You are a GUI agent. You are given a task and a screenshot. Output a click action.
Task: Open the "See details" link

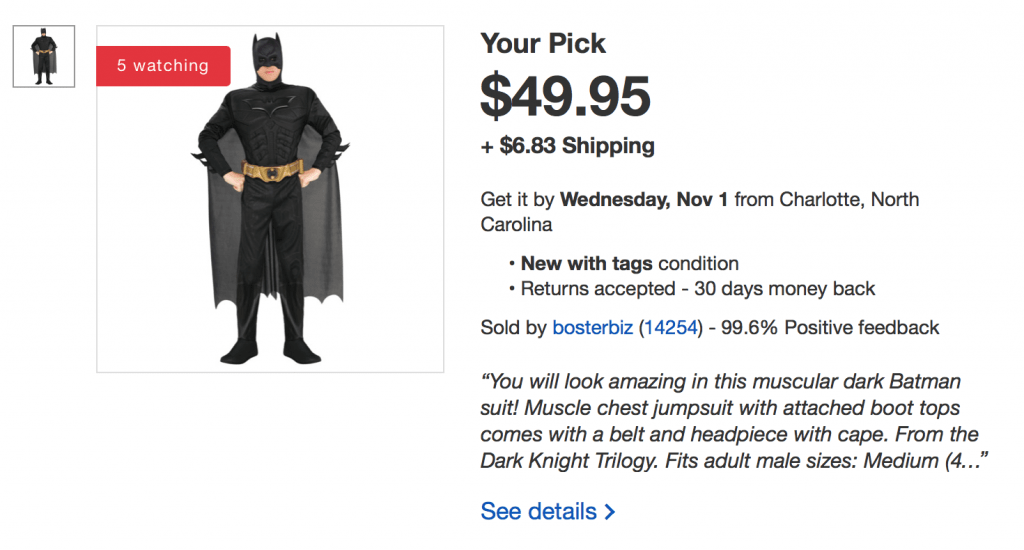(538, 511)
